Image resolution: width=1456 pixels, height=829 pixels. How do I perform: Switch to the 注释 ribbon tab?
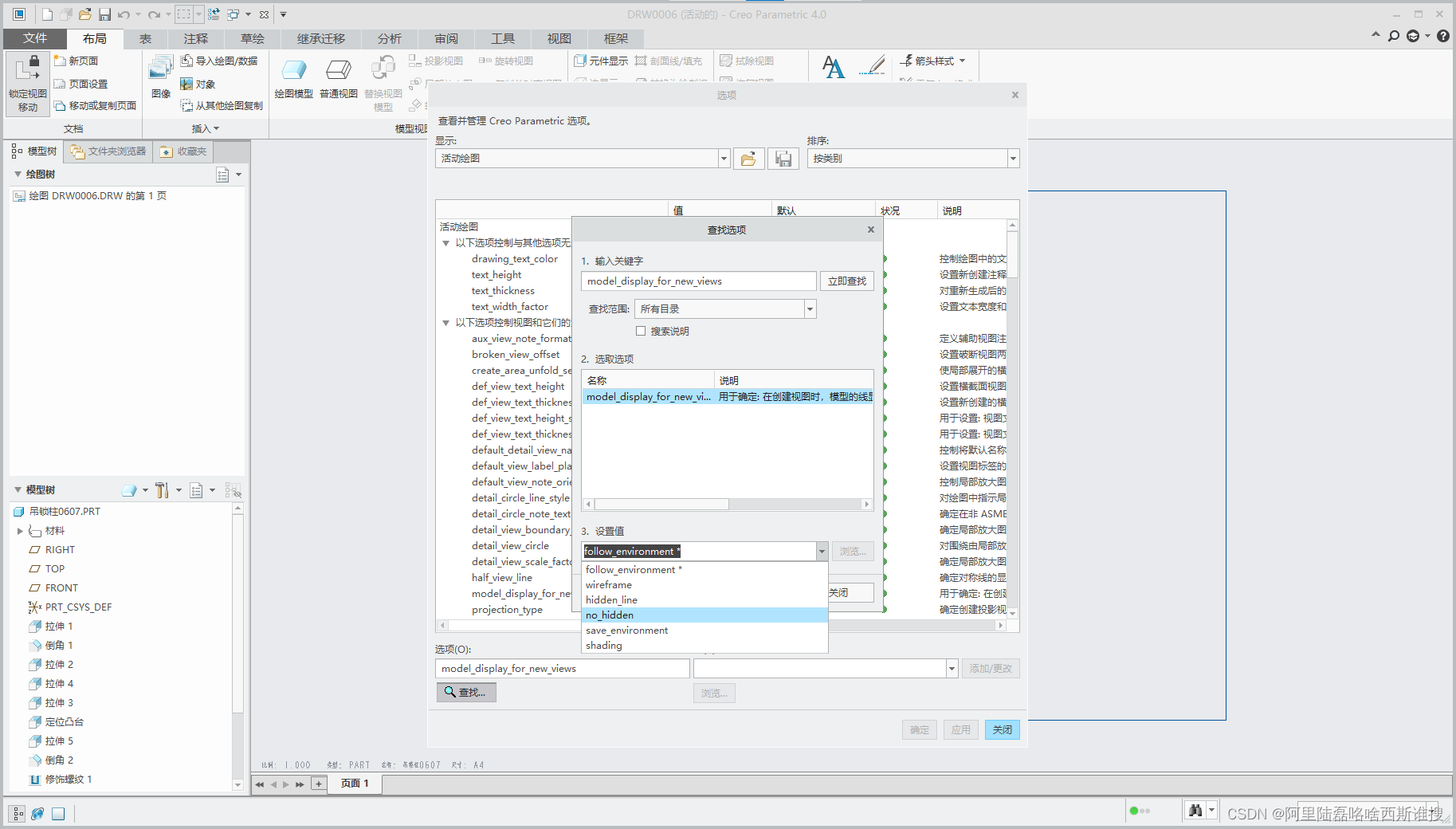click(x=196, y=38)
